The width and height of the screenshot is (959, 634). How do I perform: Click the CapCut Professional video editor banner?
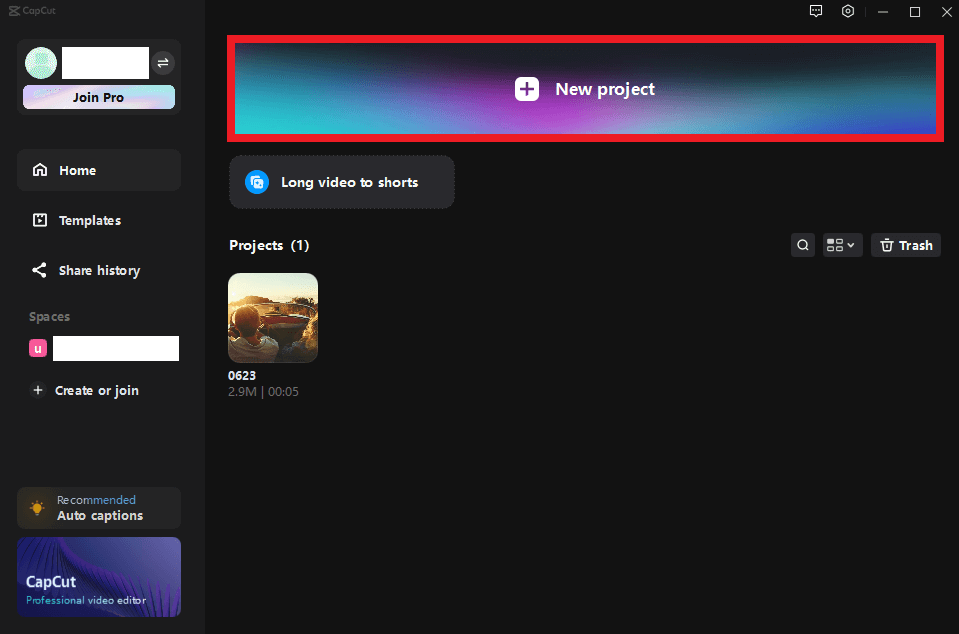click(99, 577)
